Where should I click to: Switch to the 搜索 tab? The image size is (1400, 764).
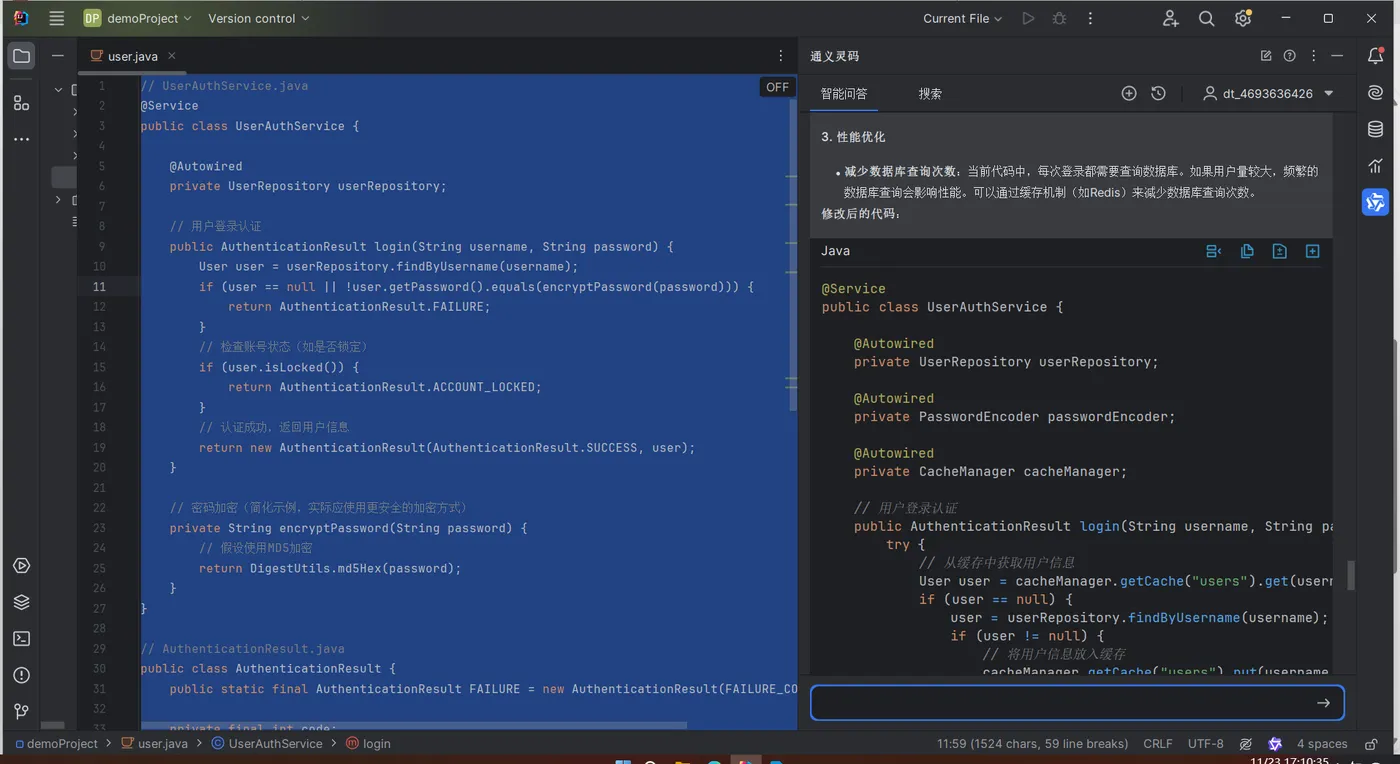[930, 94]
